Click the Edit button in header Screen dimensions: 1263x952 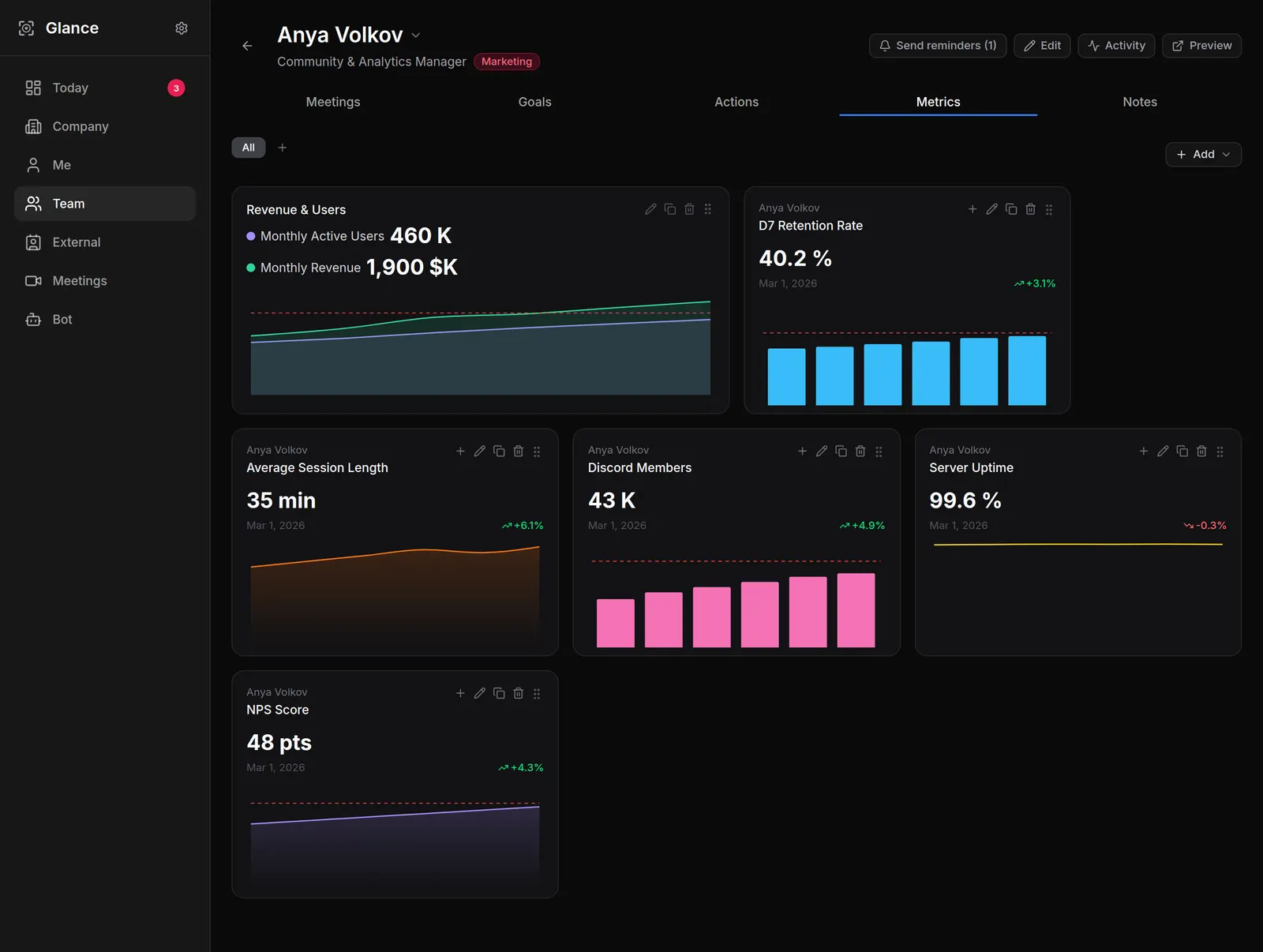(x=1042, y=46)
